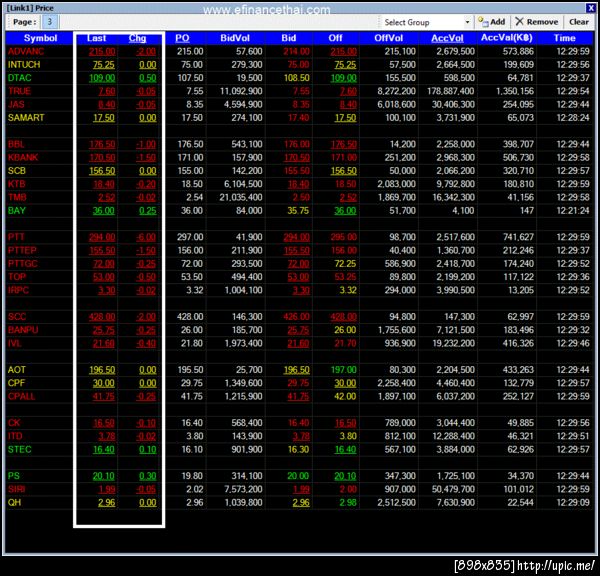Select the IVL symbol

click(x=15, y=343)
